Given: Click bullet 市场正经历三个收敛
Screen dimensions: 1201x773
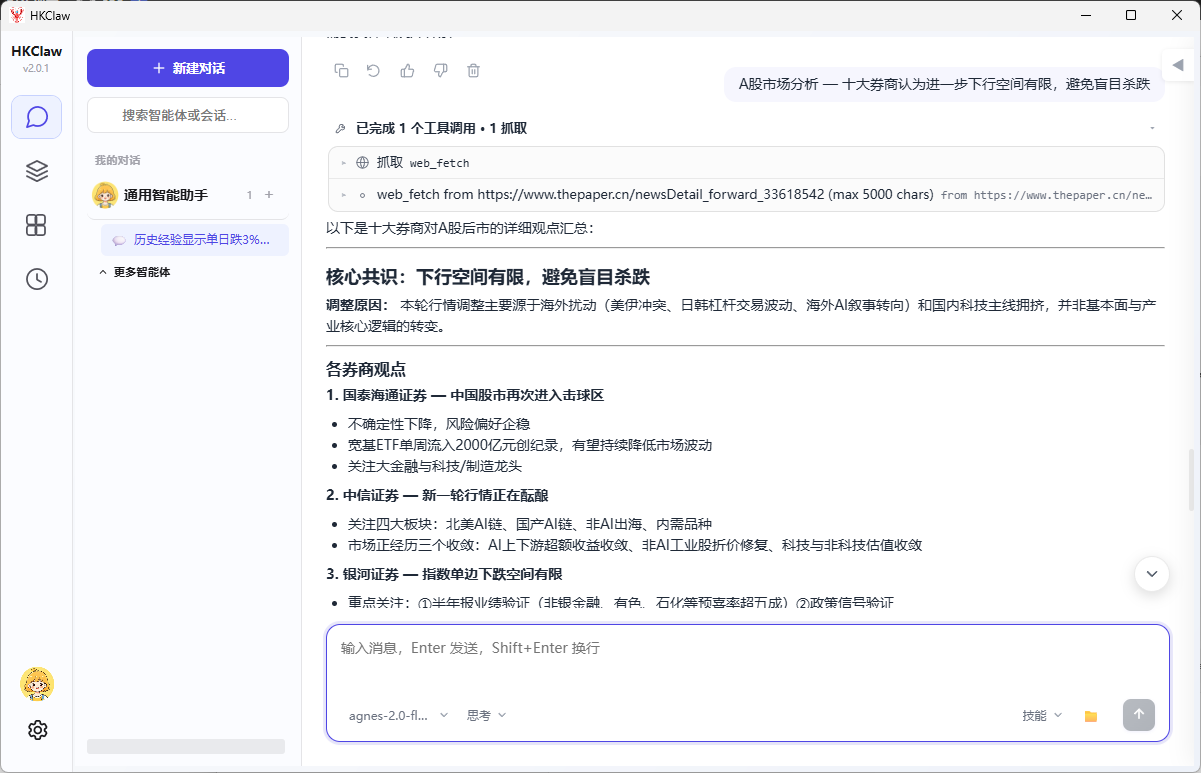Looking at the screenshot, I should point(635,545).
